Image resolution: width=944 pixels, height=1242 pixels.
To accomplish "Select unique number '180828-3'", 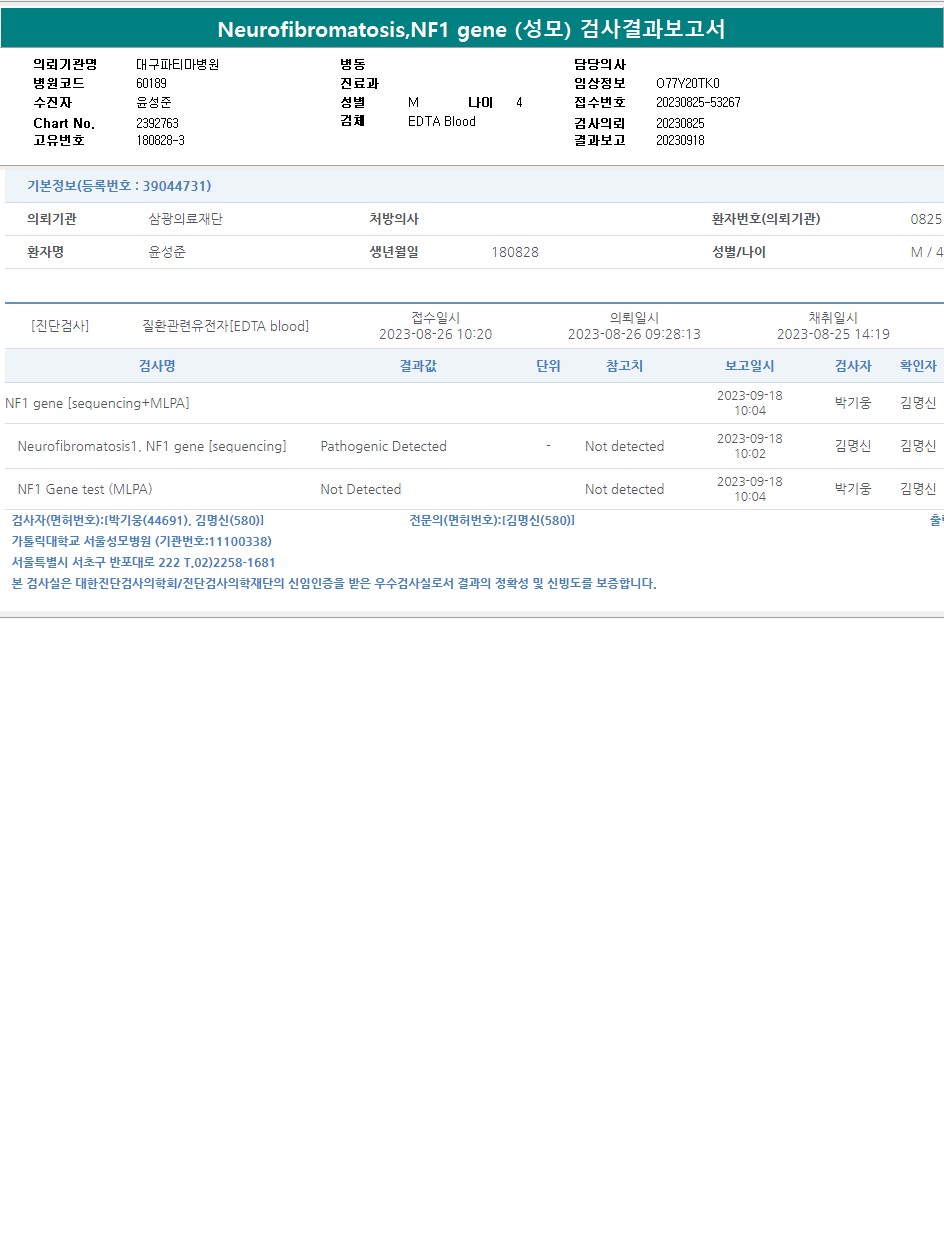I will (160, 140).
